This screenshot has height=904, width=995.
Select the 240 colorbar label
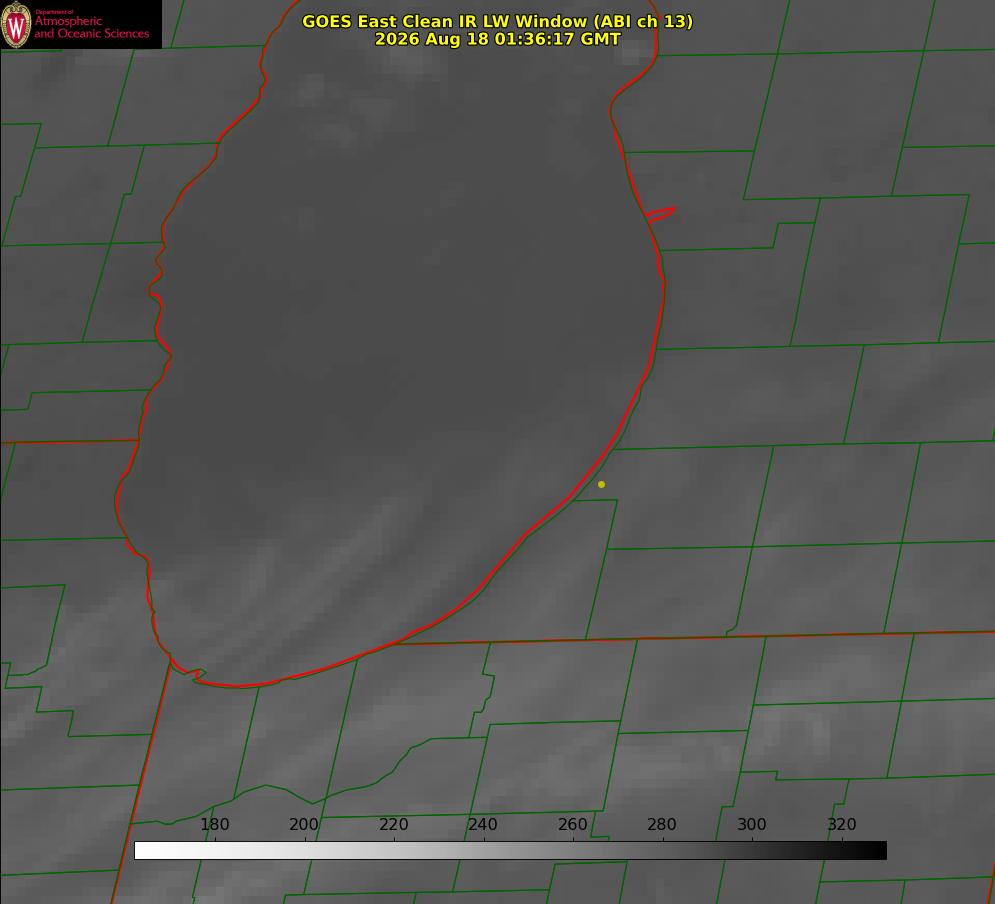[x=483, y=824]
